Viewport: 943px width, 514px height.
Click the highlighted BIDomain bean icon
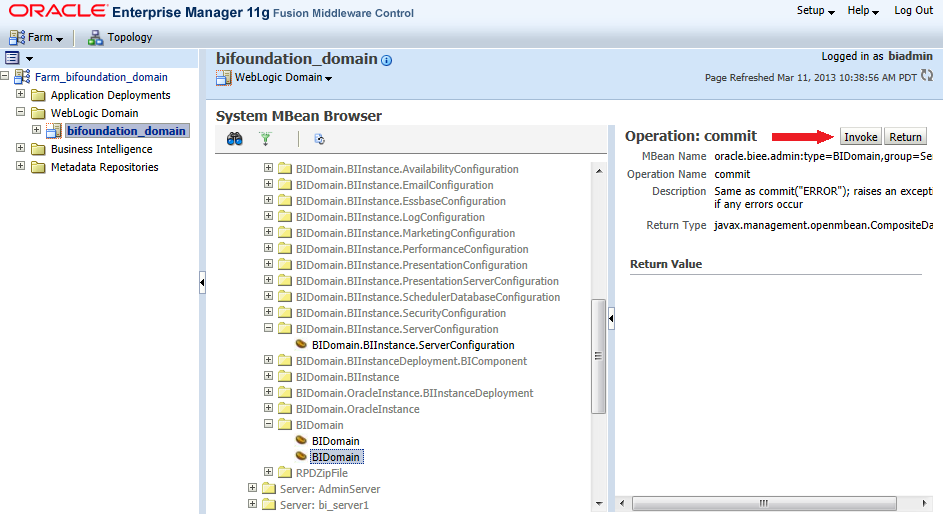(301, 456)
